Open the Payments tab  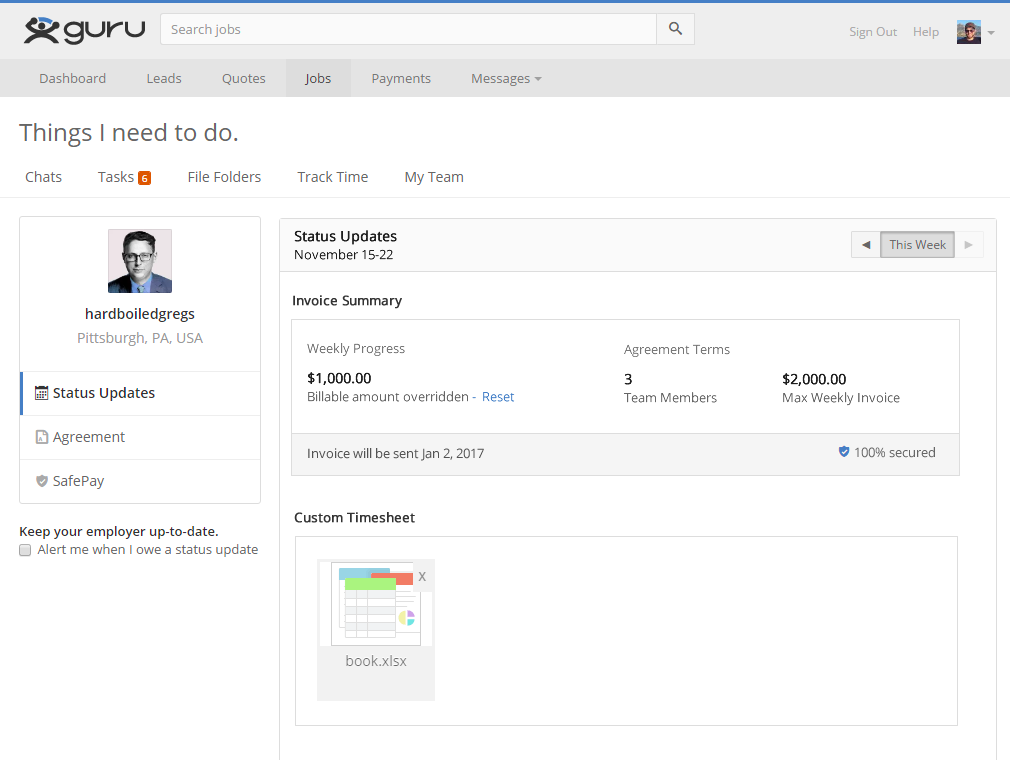coord(401,79)
